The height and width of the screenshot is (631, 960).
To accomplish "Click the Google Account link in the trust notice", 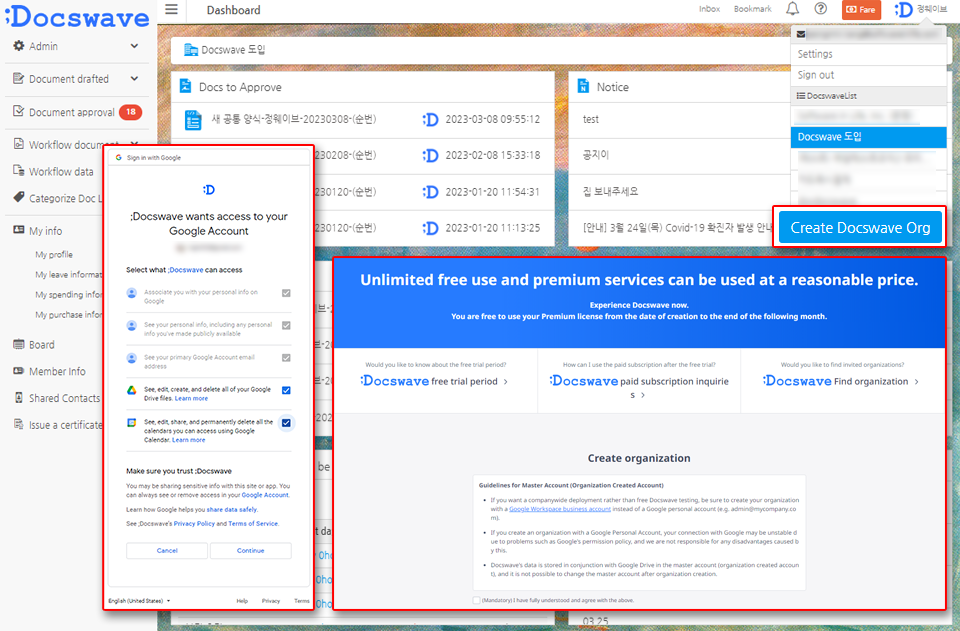I will pos(264,495).
